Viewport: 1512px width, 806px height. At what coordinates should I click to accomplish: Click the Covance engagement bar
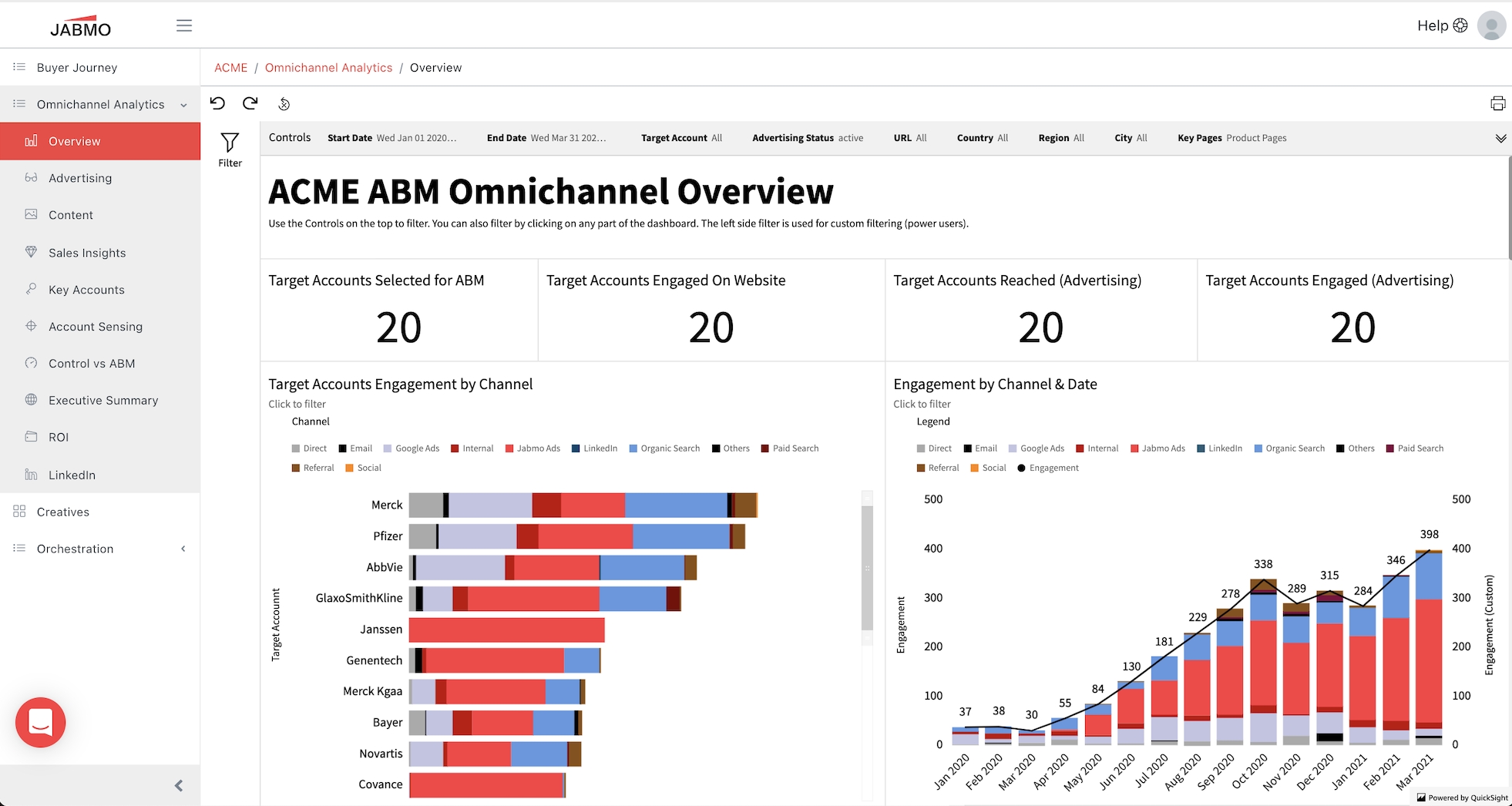click(x=487, y=784)
